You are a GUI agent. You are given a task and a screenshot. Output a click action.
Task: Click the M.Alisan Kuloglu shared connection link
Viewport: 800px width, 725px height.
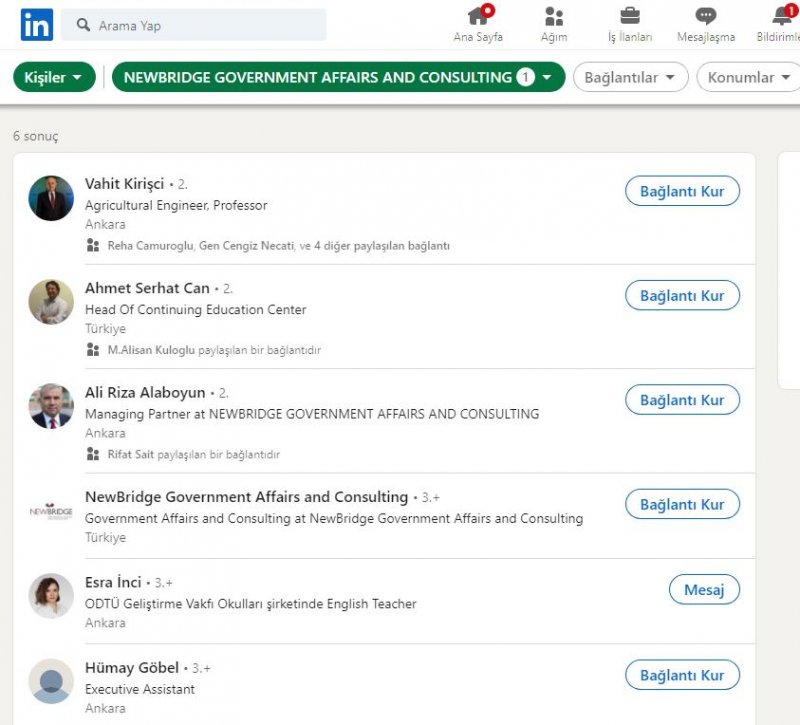[x=214, y=350]
